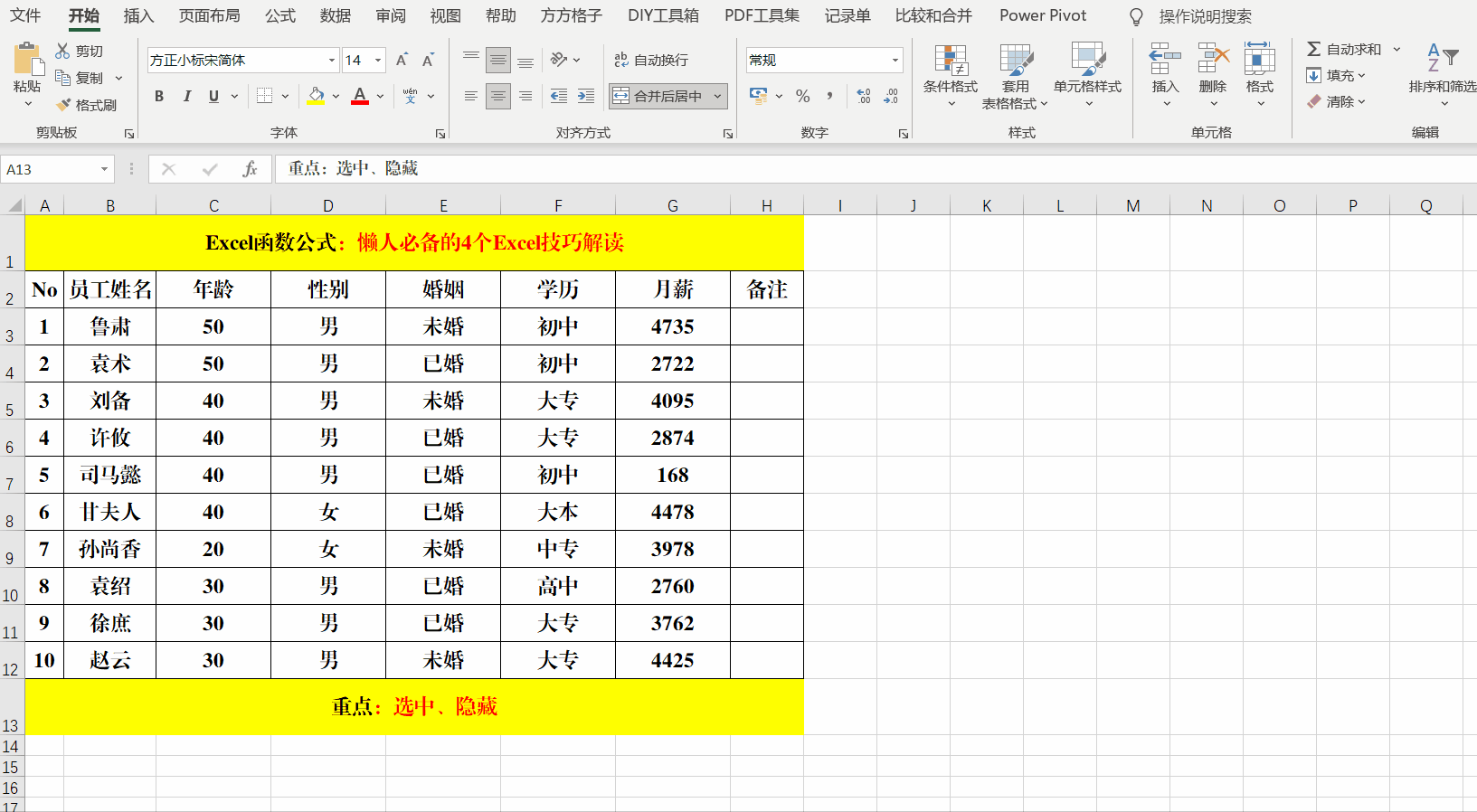Switch to the Data (数据) tab
This screenshot has height=812, width=1477.
336,15
